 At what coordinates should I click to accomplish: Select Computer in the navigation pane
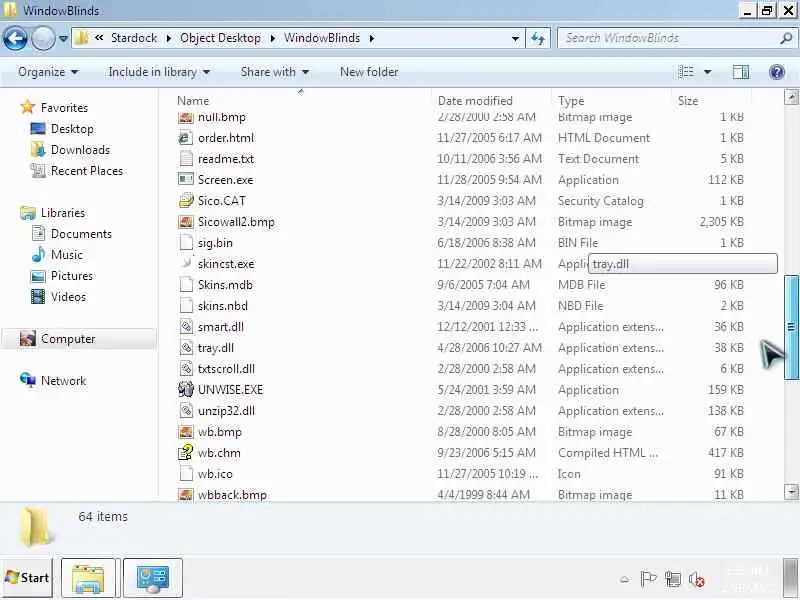pos(68,339)
